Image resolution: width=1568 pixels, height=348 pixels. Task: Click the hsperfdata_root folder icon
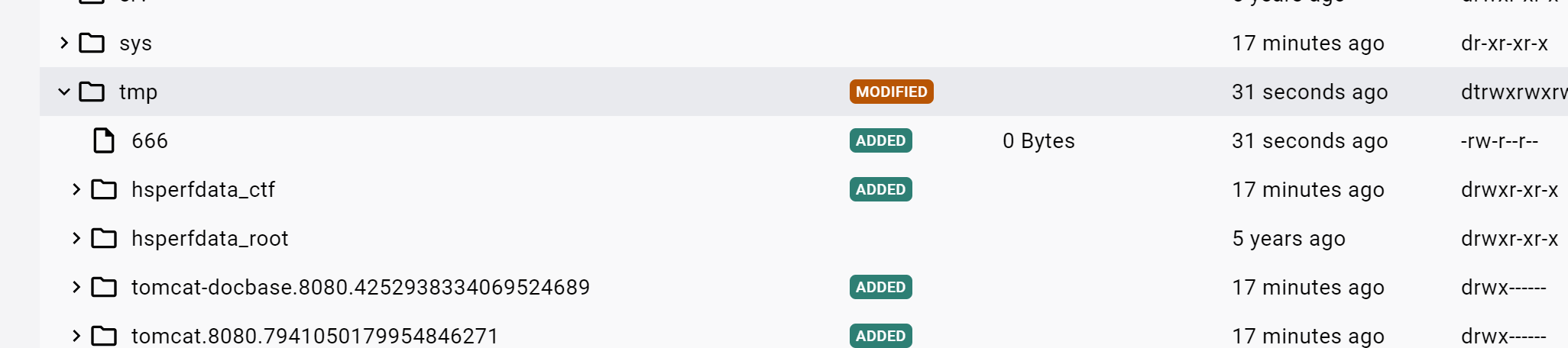(x=104, y=239)
